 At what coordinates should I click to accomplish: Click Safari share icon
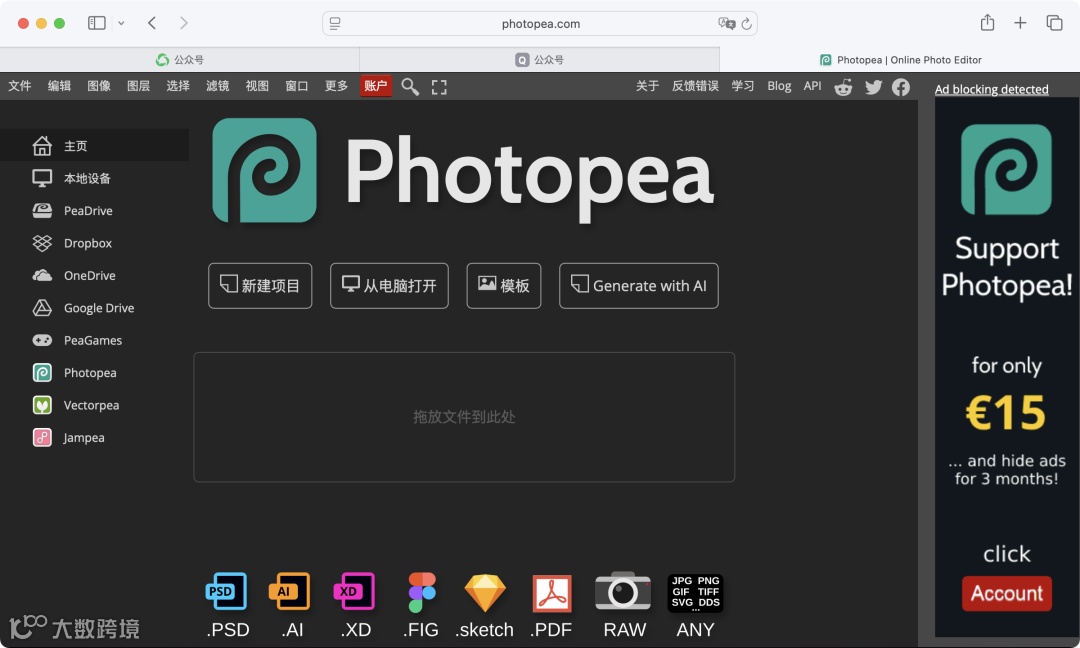[987, 23]
